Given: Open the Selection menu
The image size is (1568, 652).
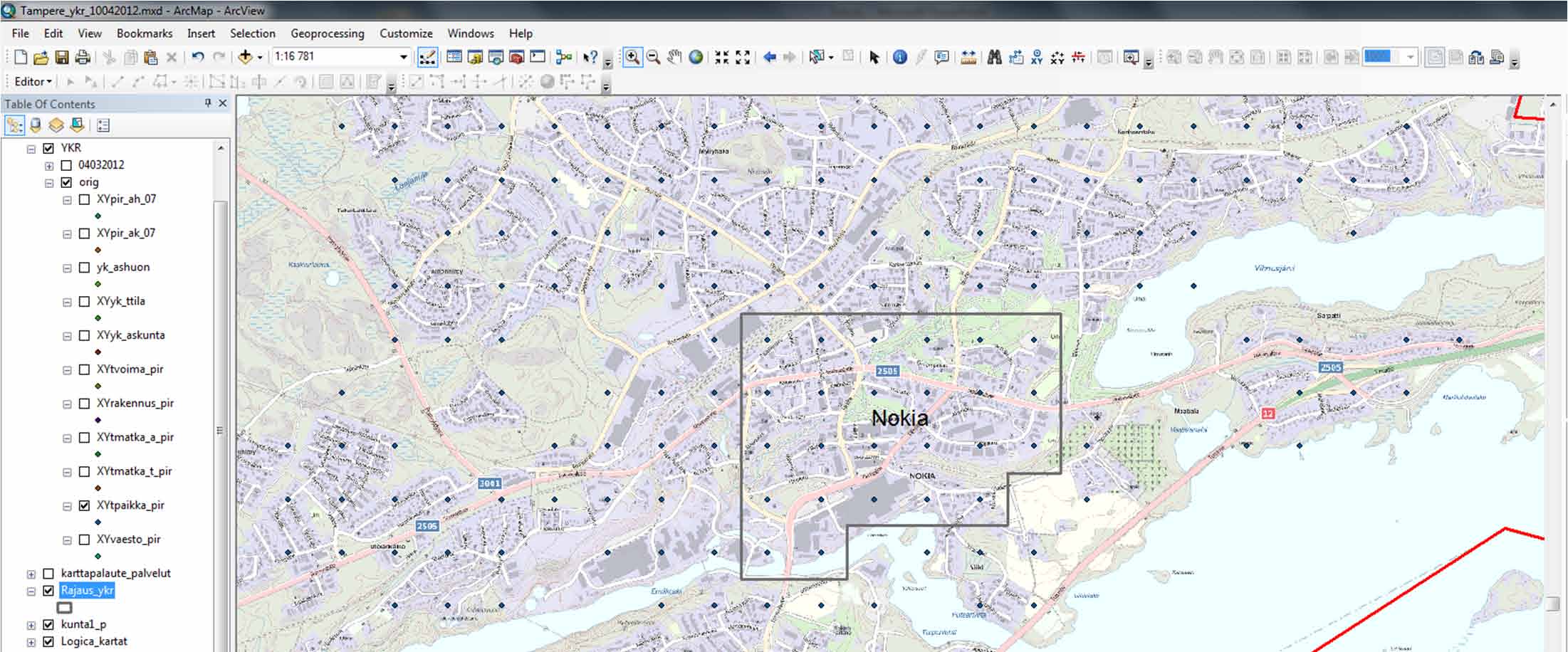Looking at the screenshot, I should point(252,33).
